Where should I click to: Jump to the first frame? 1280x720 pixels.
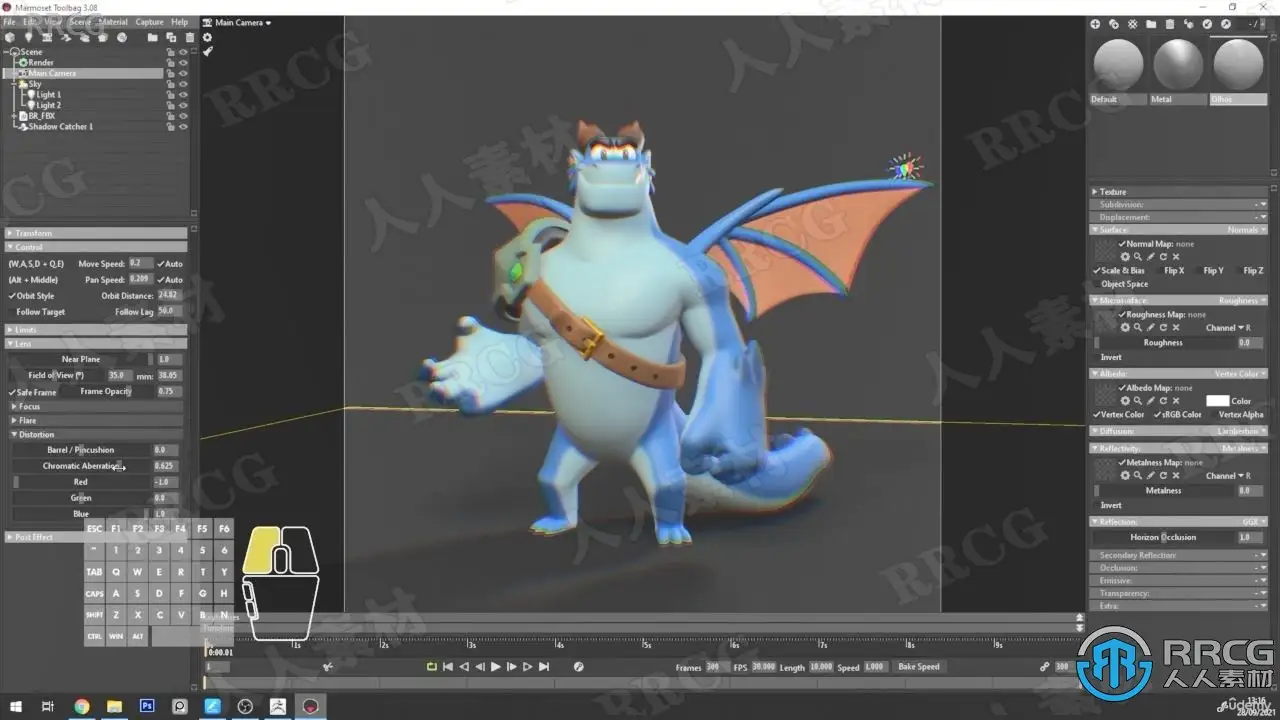(447, 667)
